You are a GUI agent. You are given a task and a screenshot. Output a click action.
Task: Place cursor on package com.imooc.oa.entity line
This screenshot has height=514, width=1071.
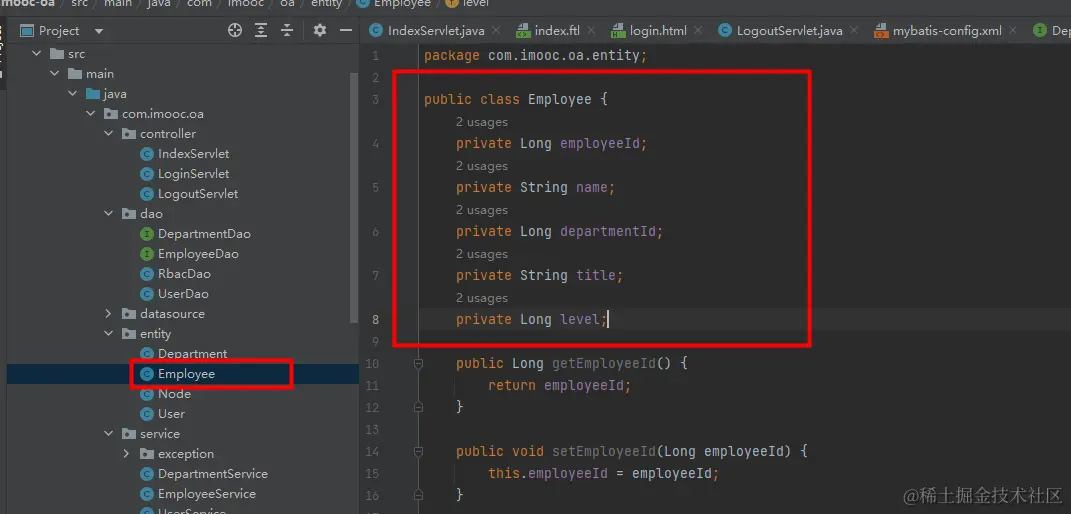pos(536,55)
